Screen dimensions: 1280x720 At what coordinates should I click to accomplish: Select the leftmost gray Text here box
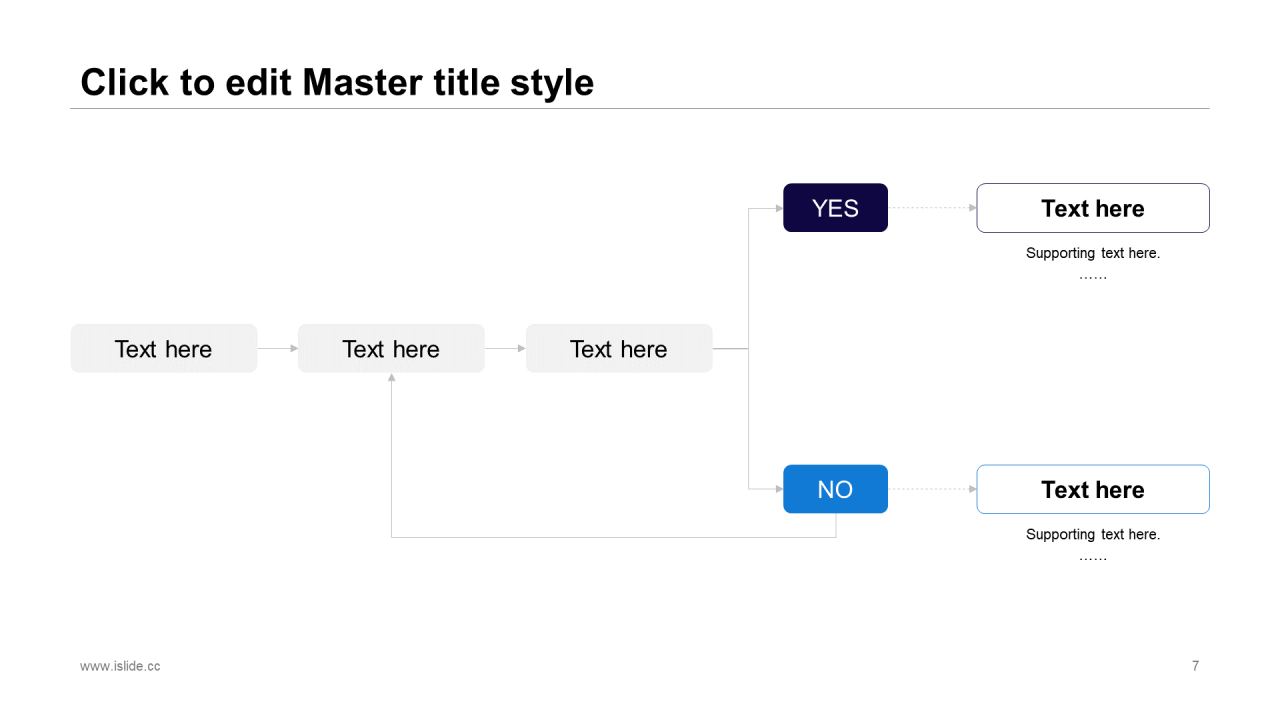(164, 348)
